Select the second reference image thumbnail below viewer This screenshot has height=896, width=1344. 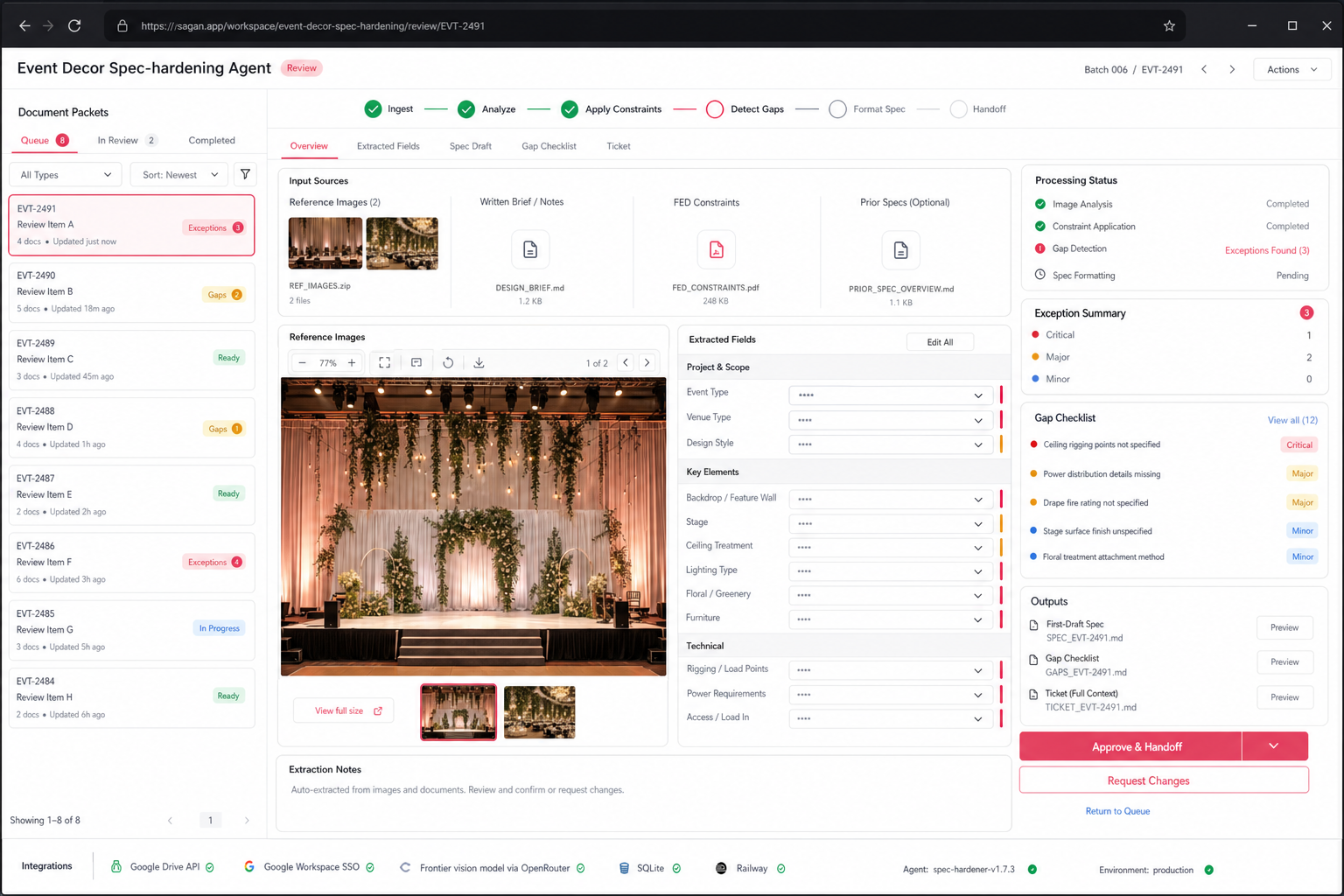pos(540,712)
